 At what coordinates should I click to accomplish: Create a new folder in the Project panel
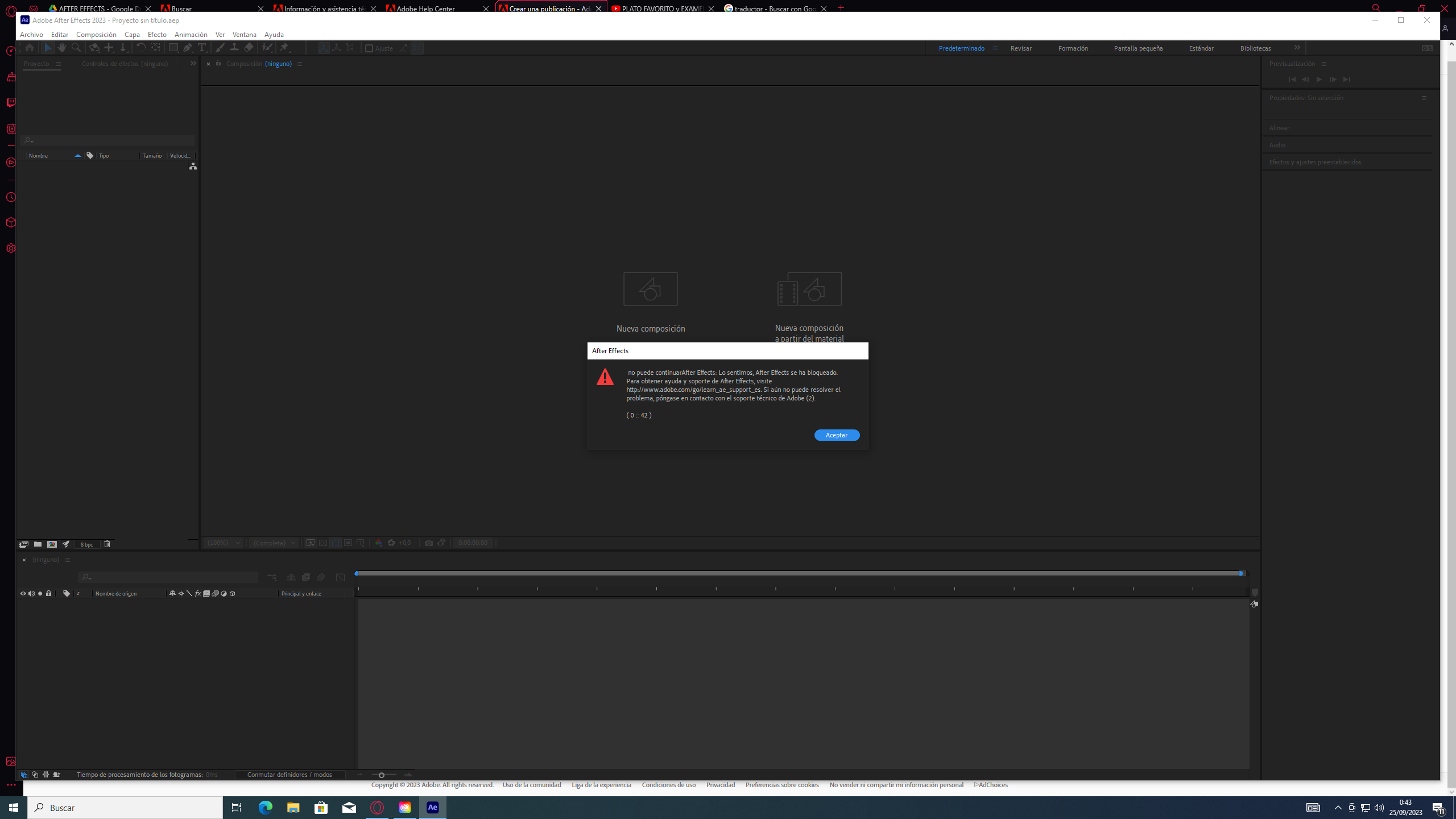(38, 544)
